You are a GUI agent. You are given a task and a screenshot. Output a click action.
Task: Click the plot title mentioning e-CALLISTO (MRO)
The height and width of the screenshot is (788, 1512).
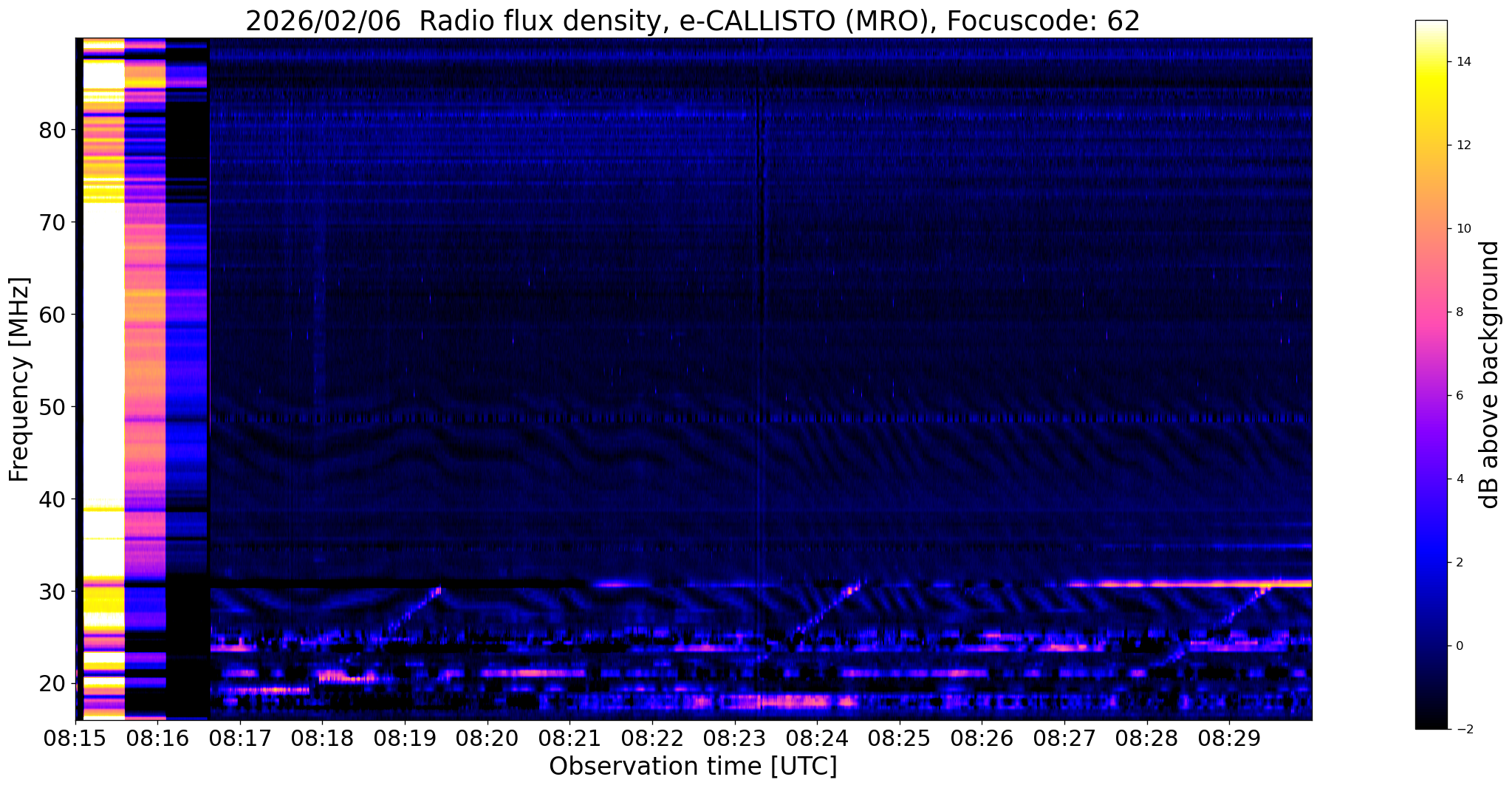click(x=693, y=21)
